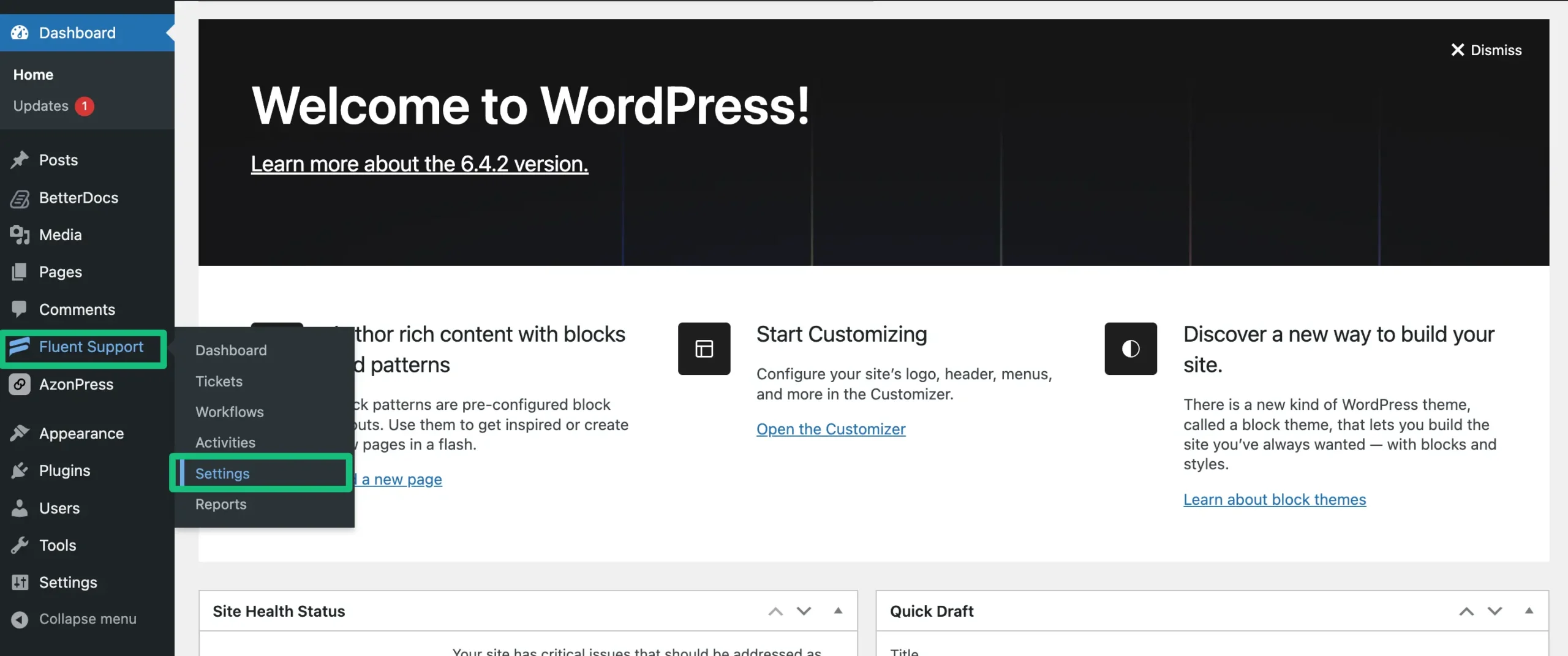Dismiss the Welcome to WordPress panel
1568x656 pixels.
[1486, 50]
